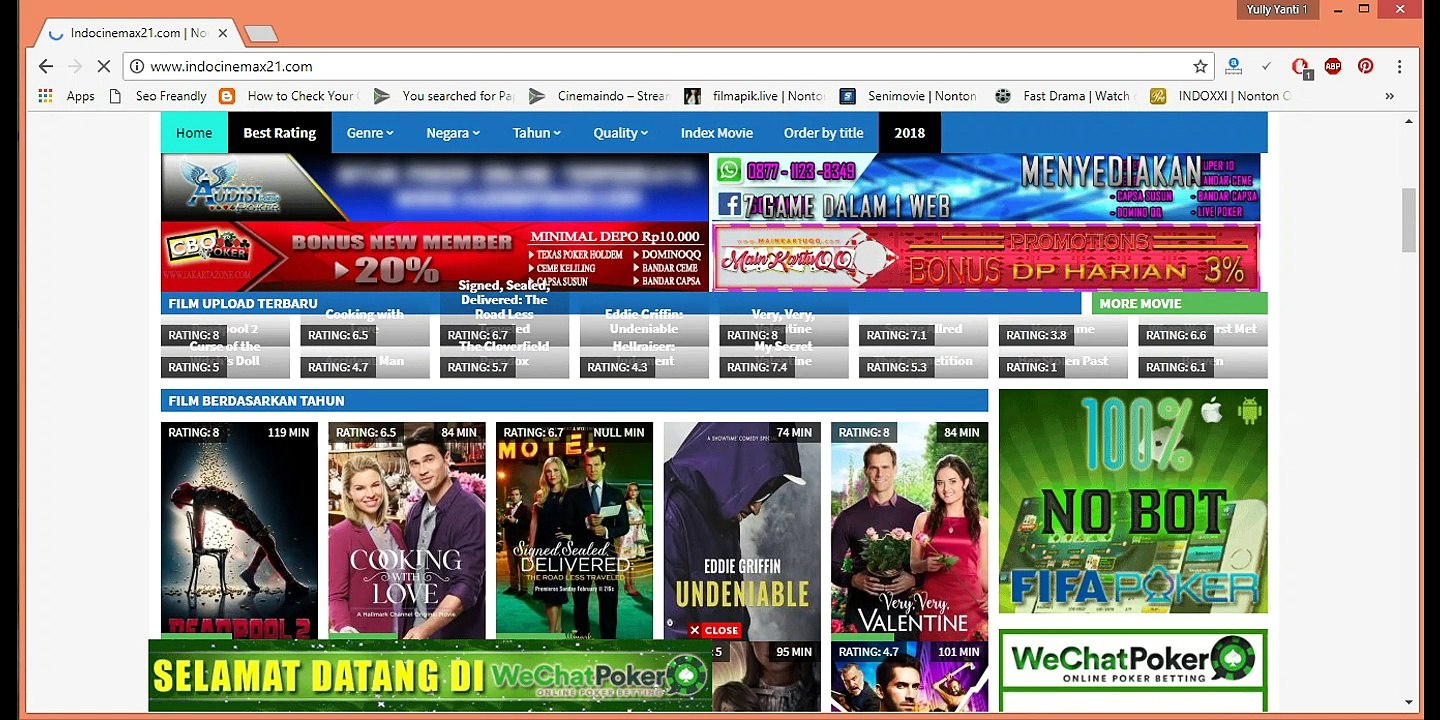
Task: Open the upload tile rated 6.6
Action: (x=1203, y=332)
